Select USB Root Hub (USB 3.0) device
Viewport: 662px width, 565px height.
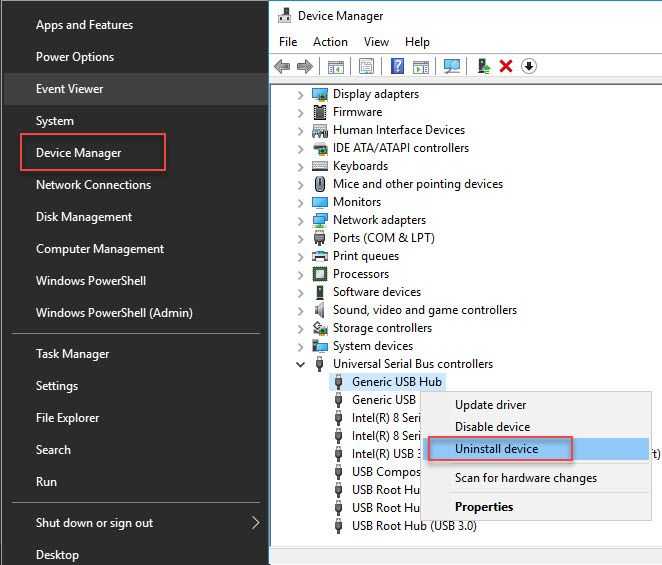(x=414, y=526)
